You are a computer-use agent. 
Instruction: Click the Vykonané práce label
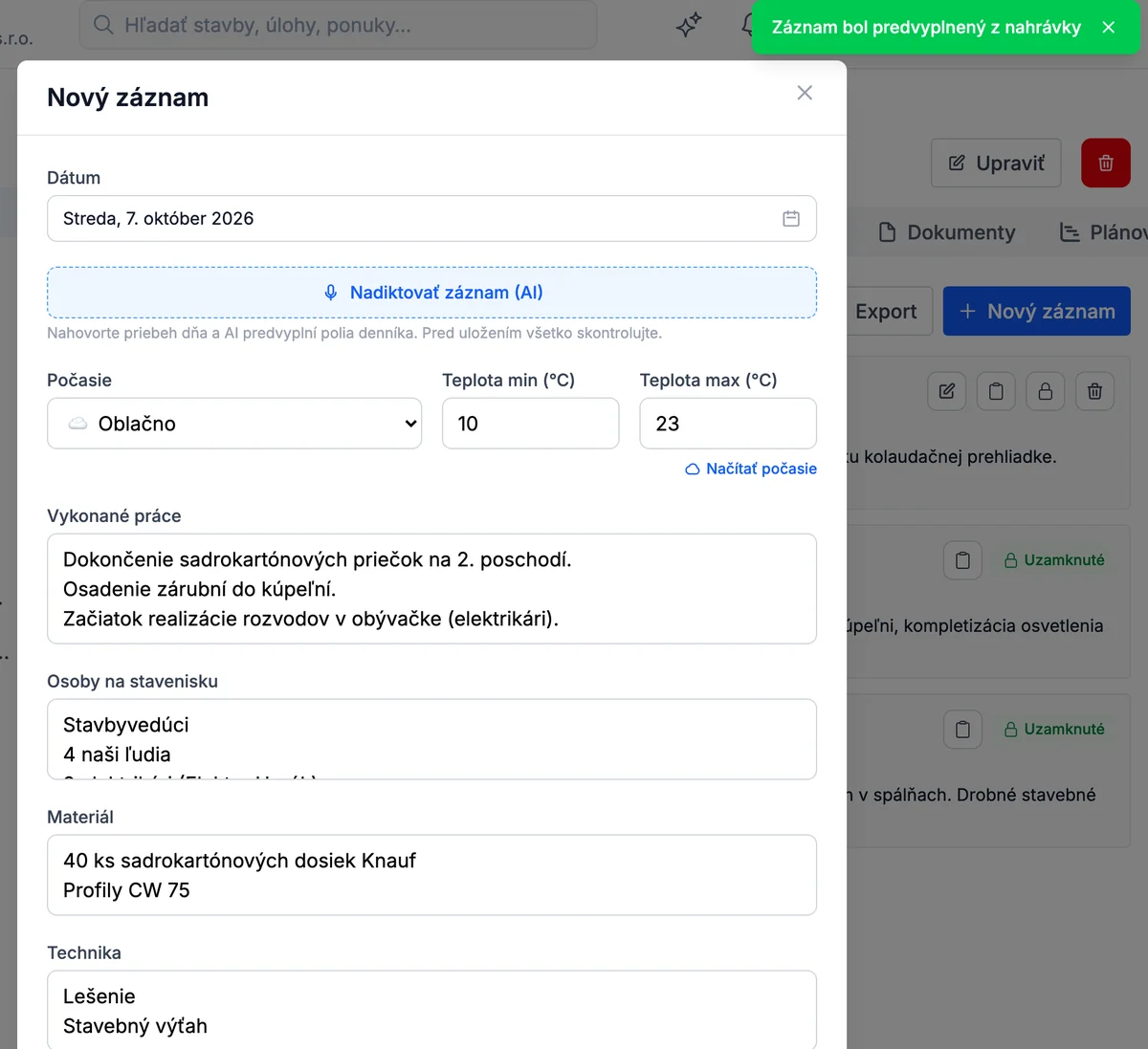coord(114,516)
